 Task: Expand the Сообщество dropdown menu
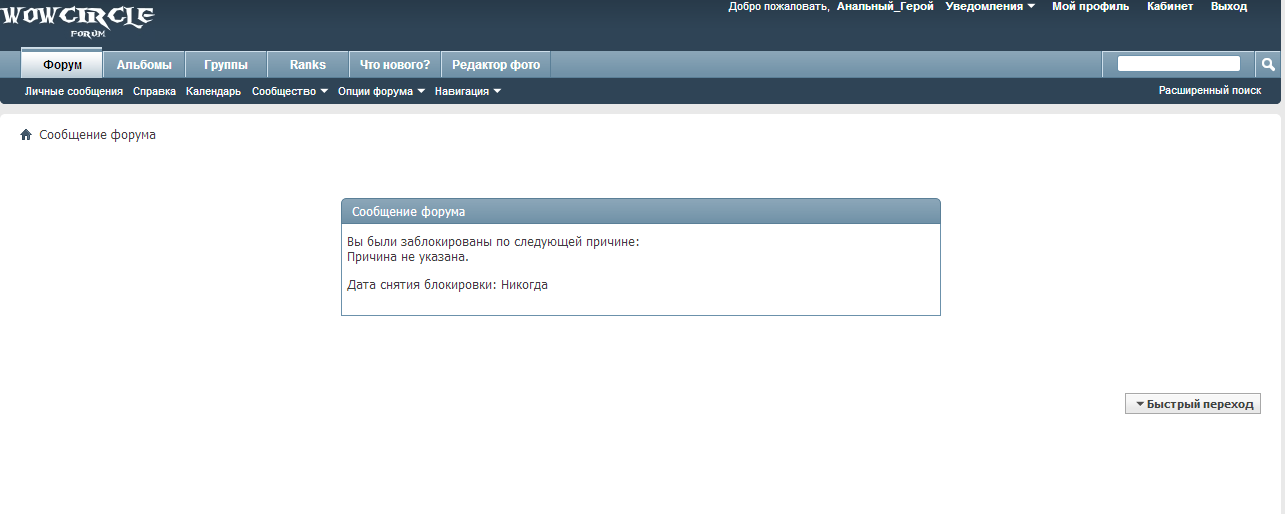[x=290, y=91]
